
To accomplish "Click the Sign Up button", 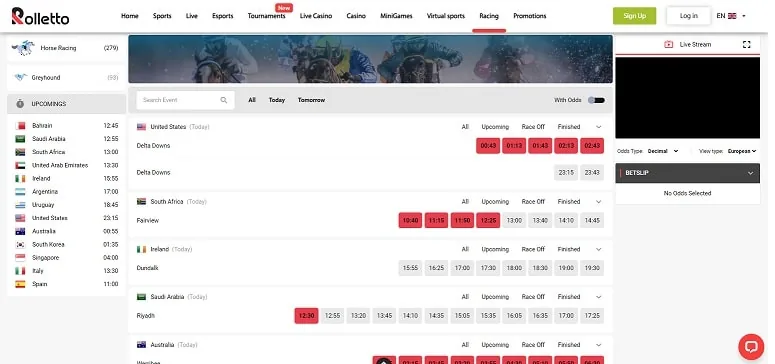I will (635, 16).
